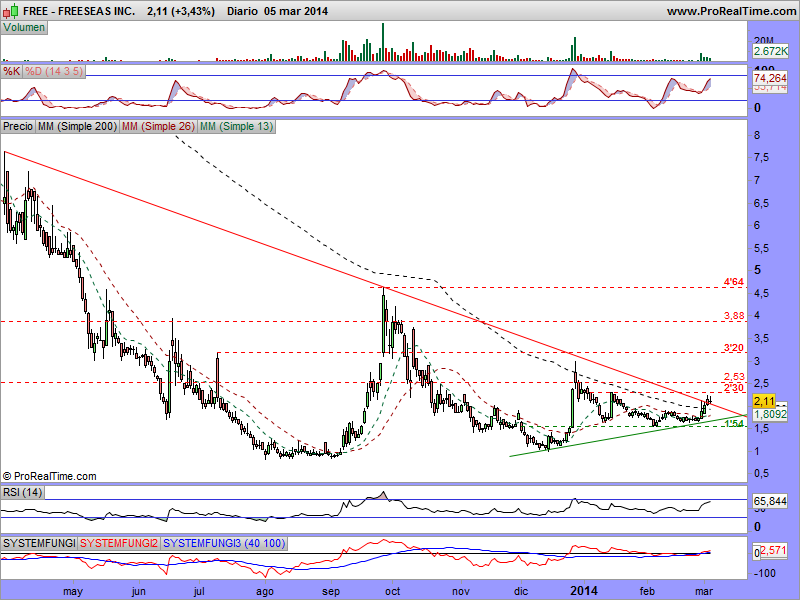Click the dic label on time axis
Viewport: 800px width, 600px height.
coord(521,591)
